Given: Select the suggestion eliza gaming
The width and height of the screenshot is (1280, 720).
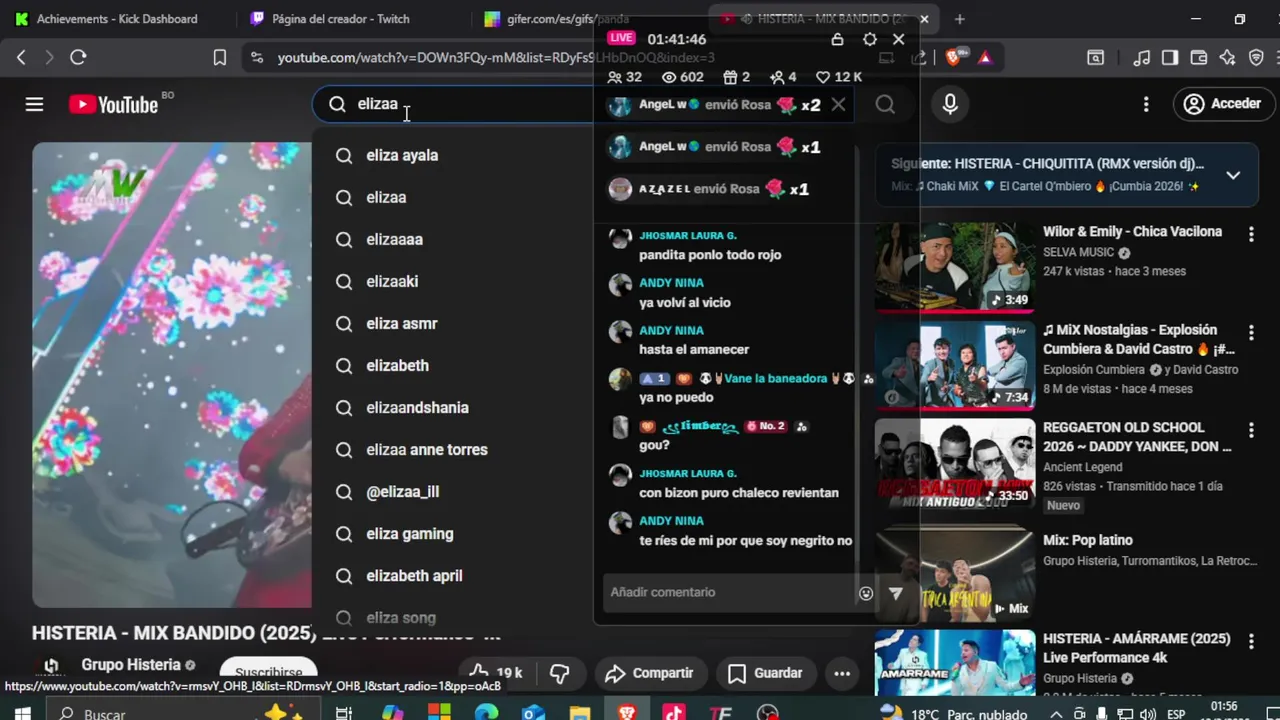Looking at the screenshot, I should coord(453,534).
